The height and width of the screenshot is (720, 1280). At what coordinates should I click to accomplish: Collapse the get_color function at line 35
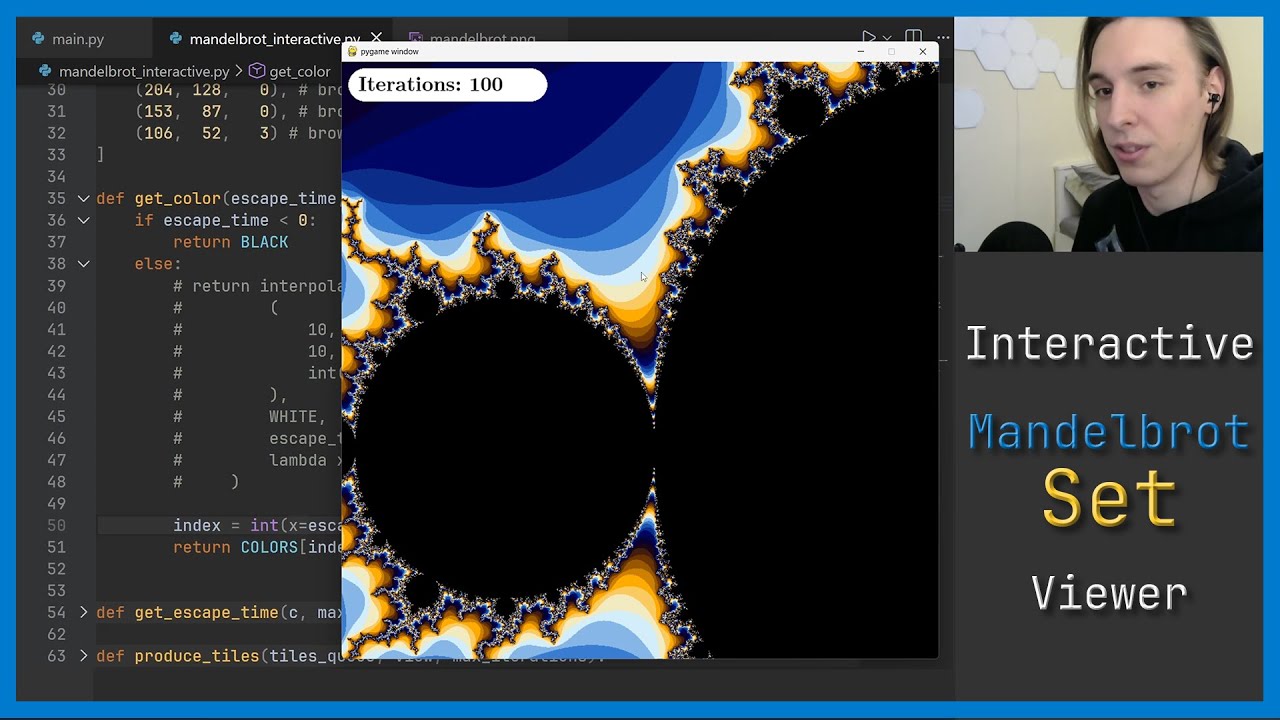pyautogui.click(x=84, y=199)
